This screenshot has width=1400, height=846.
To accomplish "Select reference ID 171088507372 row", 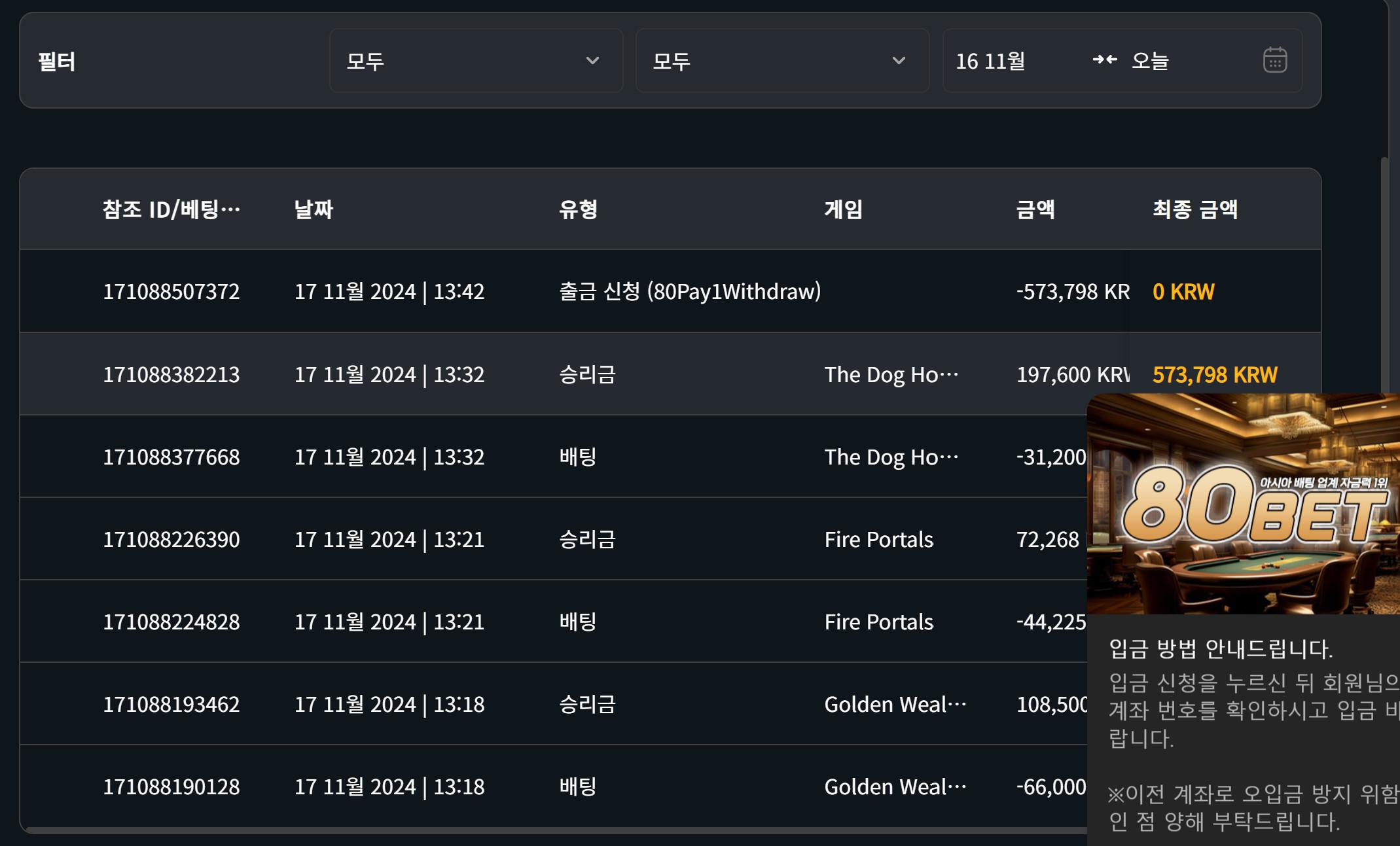I will (670, 291).
